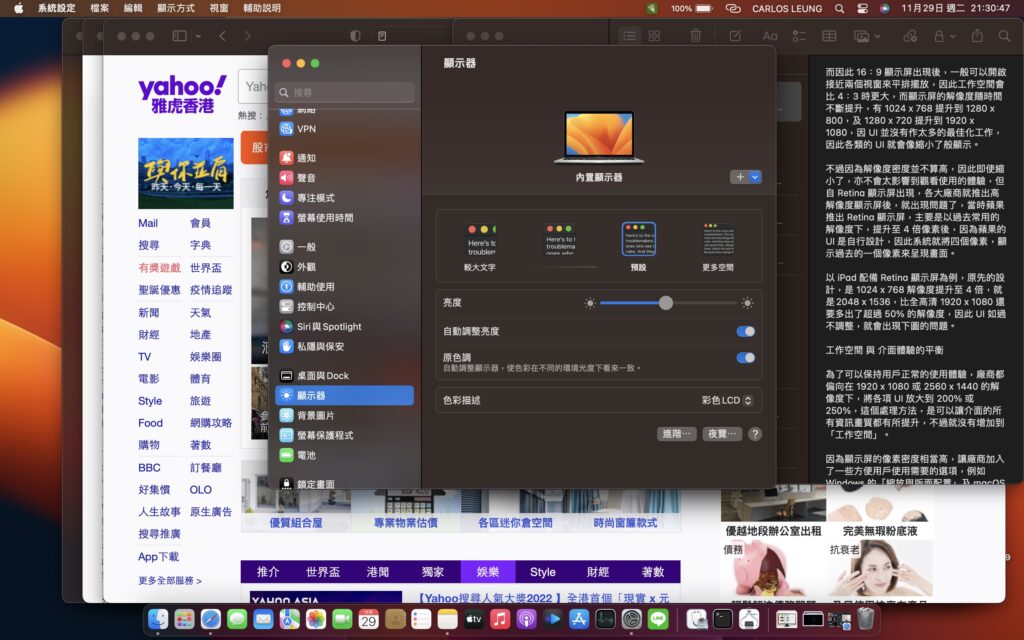Click the trash icon in the Notes toolbar
The image size is (1024, 640).
click(696, 36)
